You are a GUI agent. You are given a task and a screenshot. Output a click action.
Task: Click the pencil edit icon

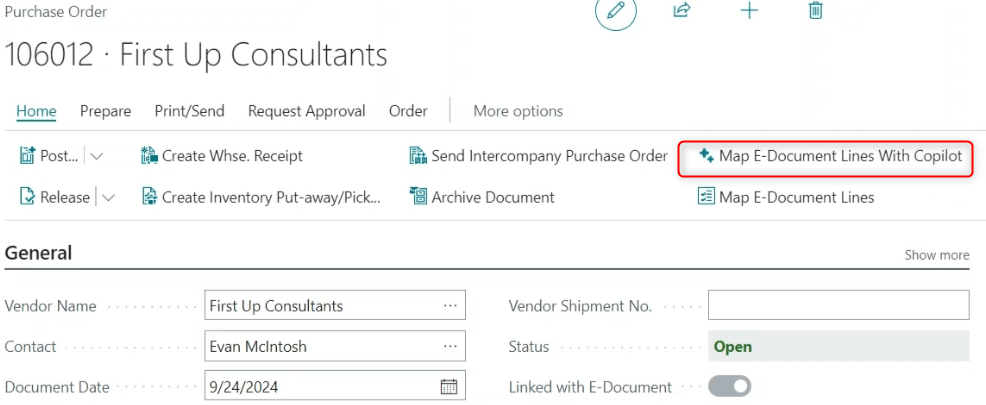pos(616,11)
